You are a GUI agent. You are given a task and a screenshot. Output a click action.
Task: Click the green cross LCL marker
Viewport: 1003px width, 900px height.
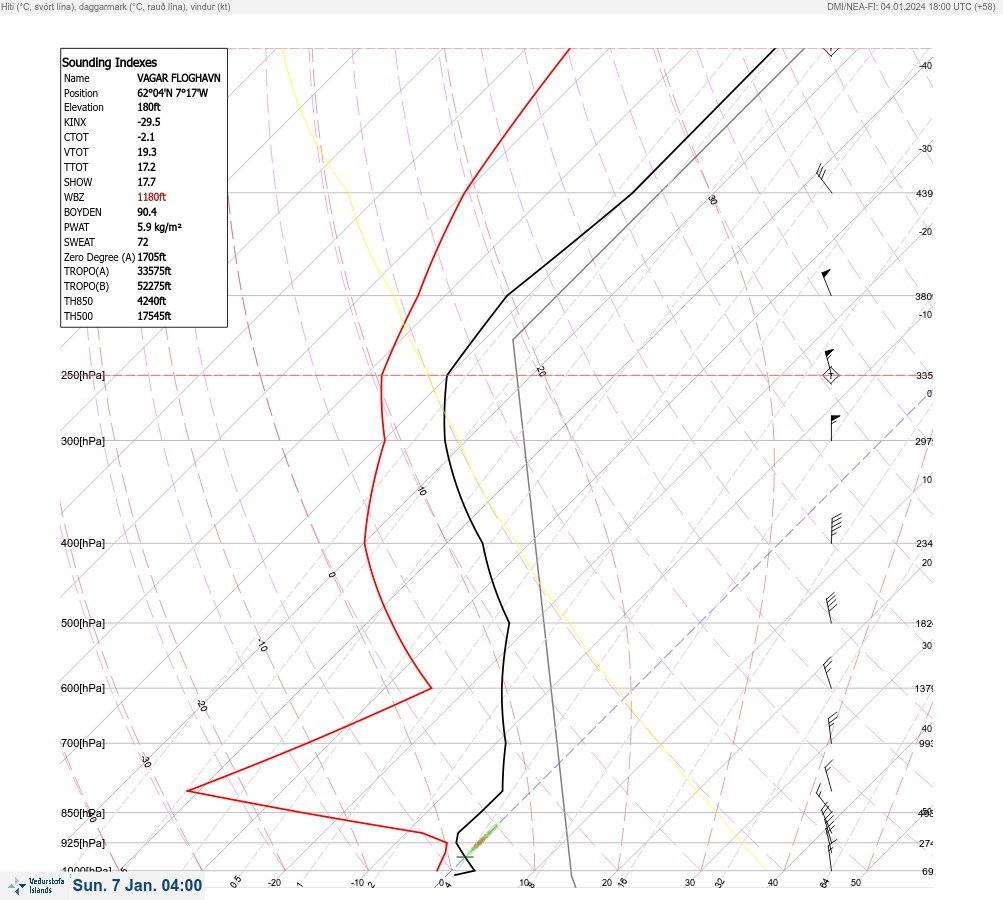(x=465, y=856)
